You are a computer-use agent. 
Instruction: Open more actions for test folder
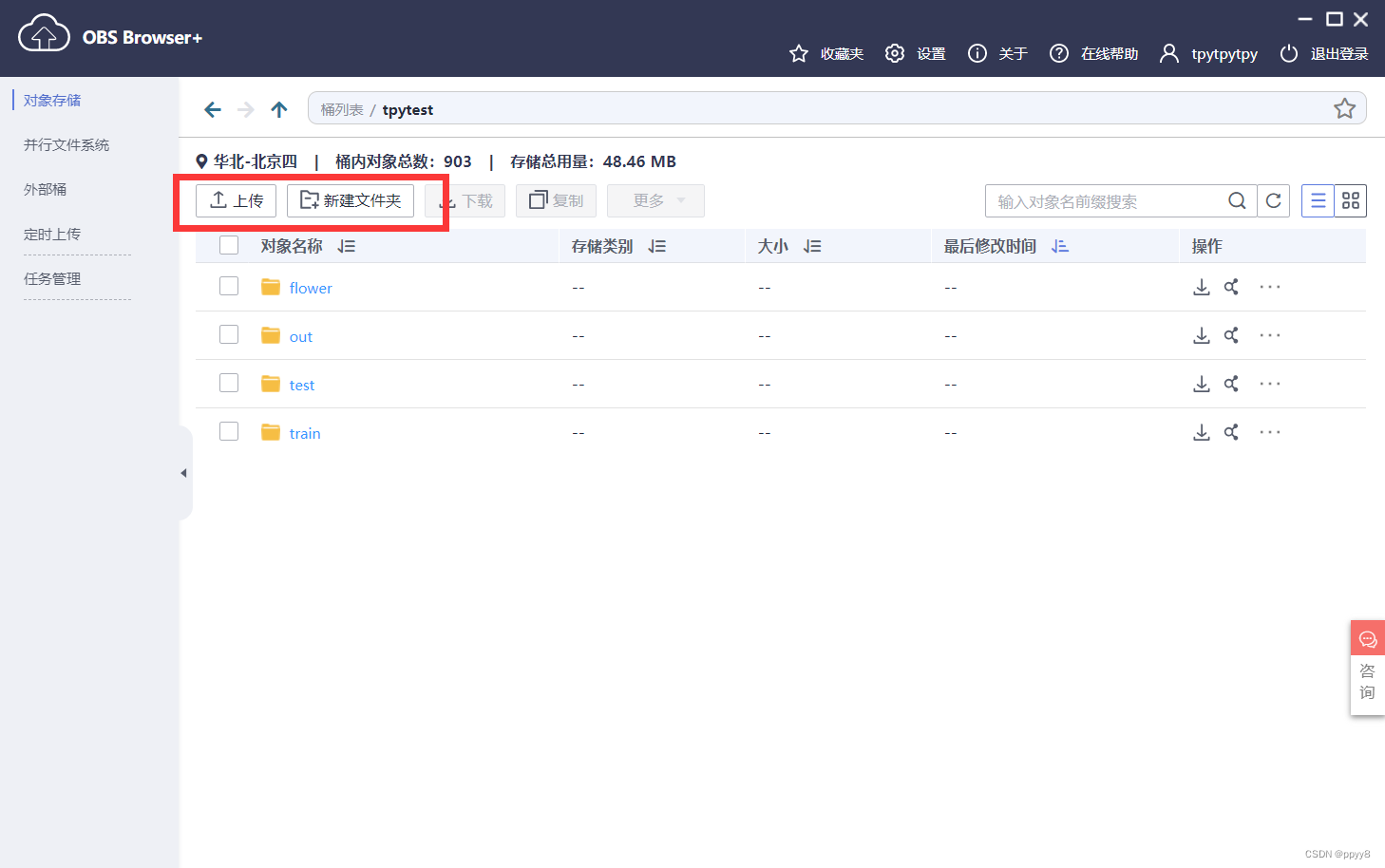[1269, 384]
